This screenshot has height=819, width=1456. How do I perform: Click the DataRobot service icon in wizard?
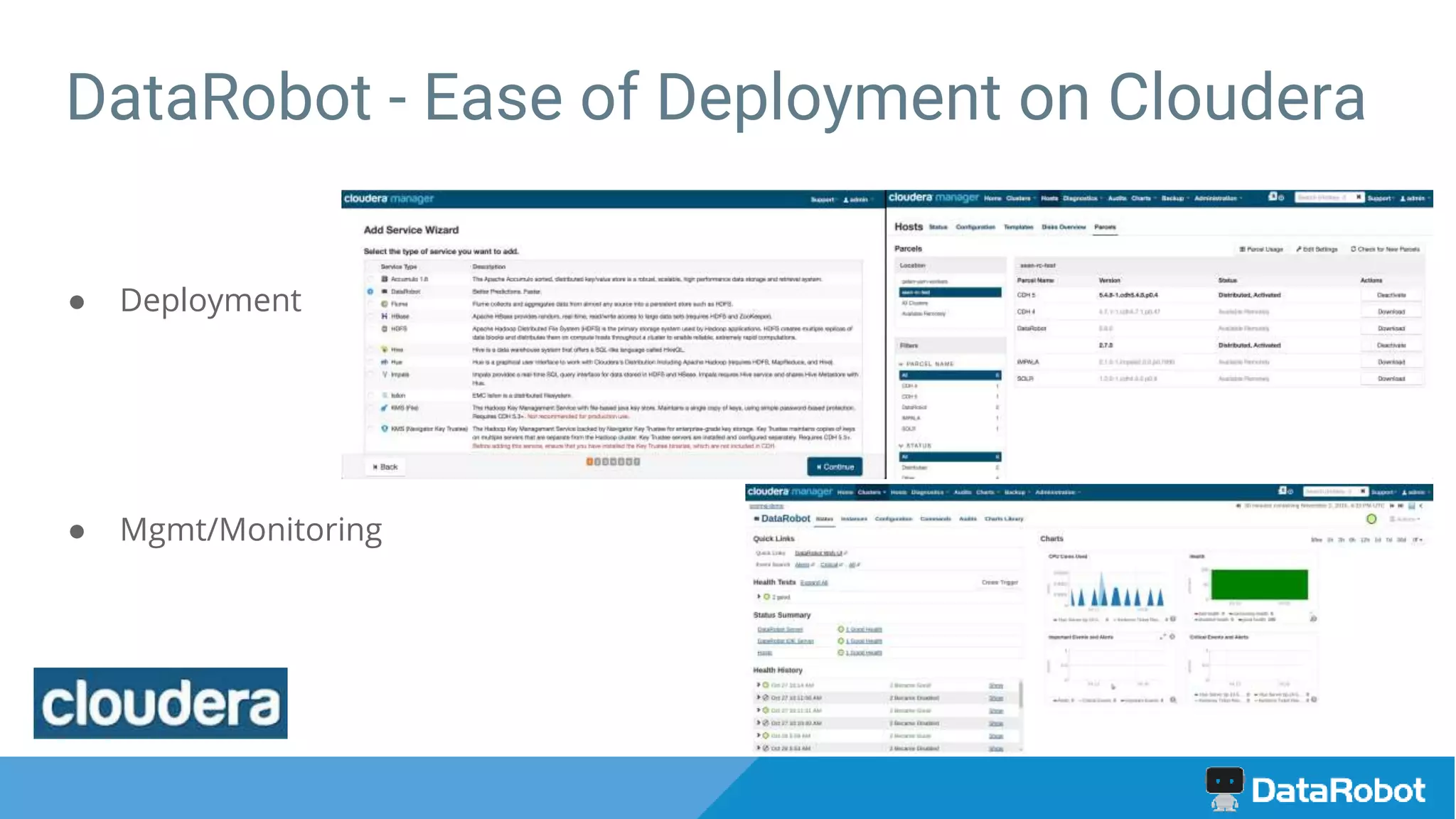click(385, 291)
